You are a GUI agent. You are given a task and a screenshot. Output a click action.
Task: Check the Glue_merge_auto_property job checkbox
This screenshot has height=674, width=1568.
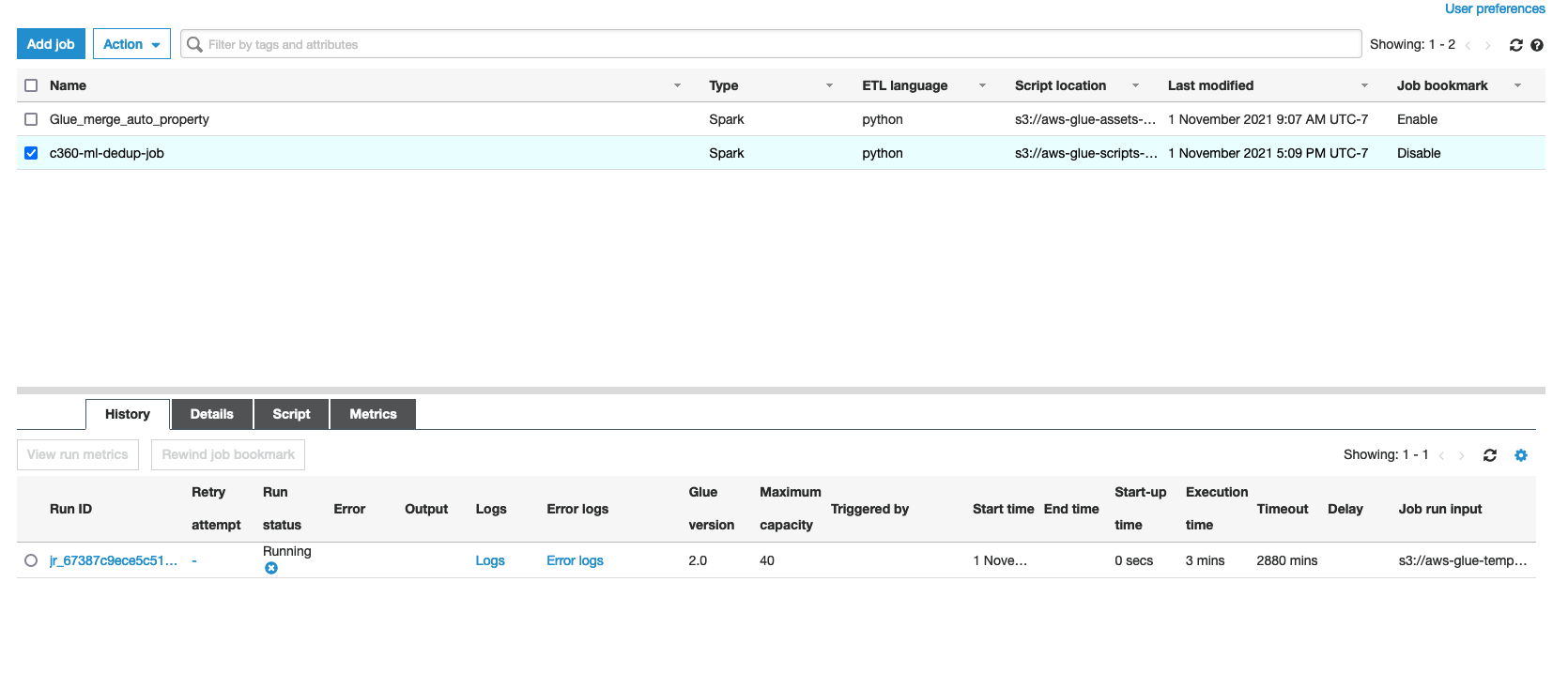(31, 119)
